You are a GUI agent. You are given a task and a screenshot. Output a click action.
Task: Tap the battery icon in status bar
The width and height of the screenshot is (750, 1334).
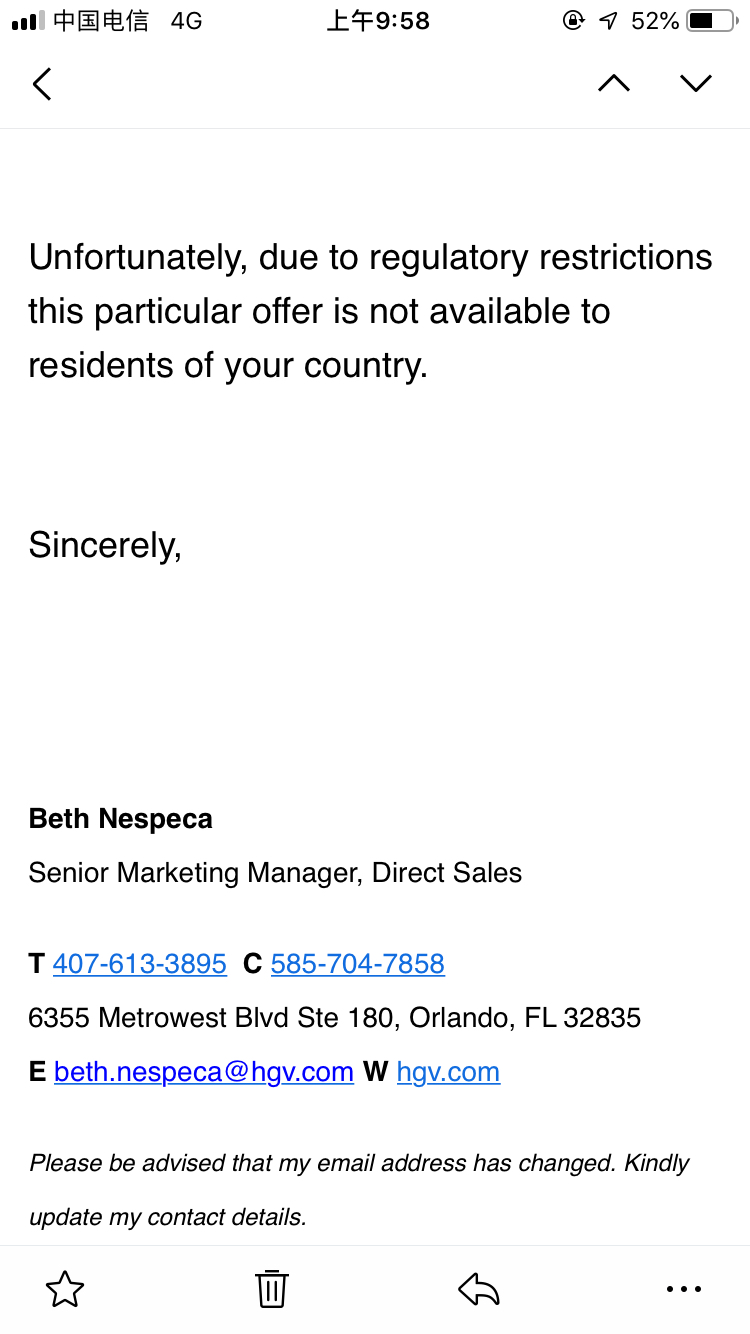711,21
